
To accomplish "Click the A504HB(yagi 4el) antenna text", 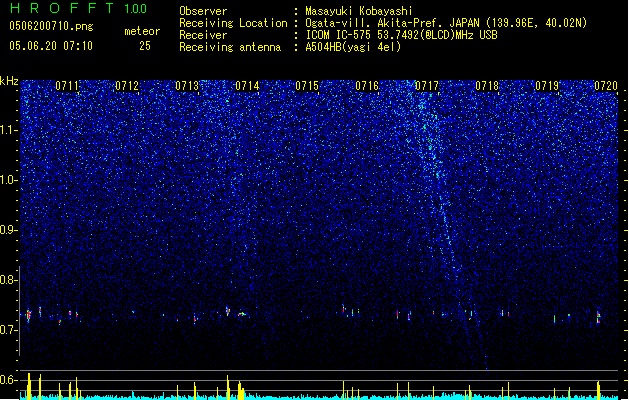I will [x=353, y=47].
